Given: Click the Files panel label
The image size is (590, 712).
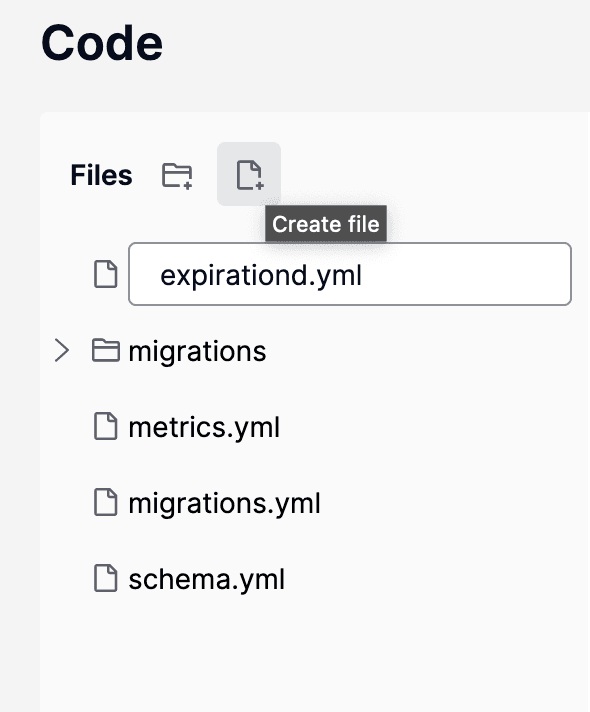Looking at the screenshot, I should 101,175.
